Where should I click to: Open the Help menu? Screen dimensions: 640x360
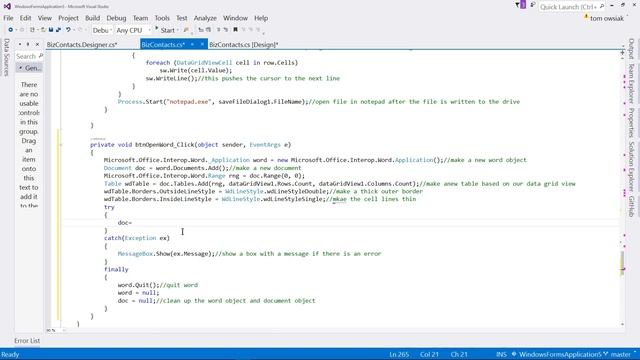(261, 18)
